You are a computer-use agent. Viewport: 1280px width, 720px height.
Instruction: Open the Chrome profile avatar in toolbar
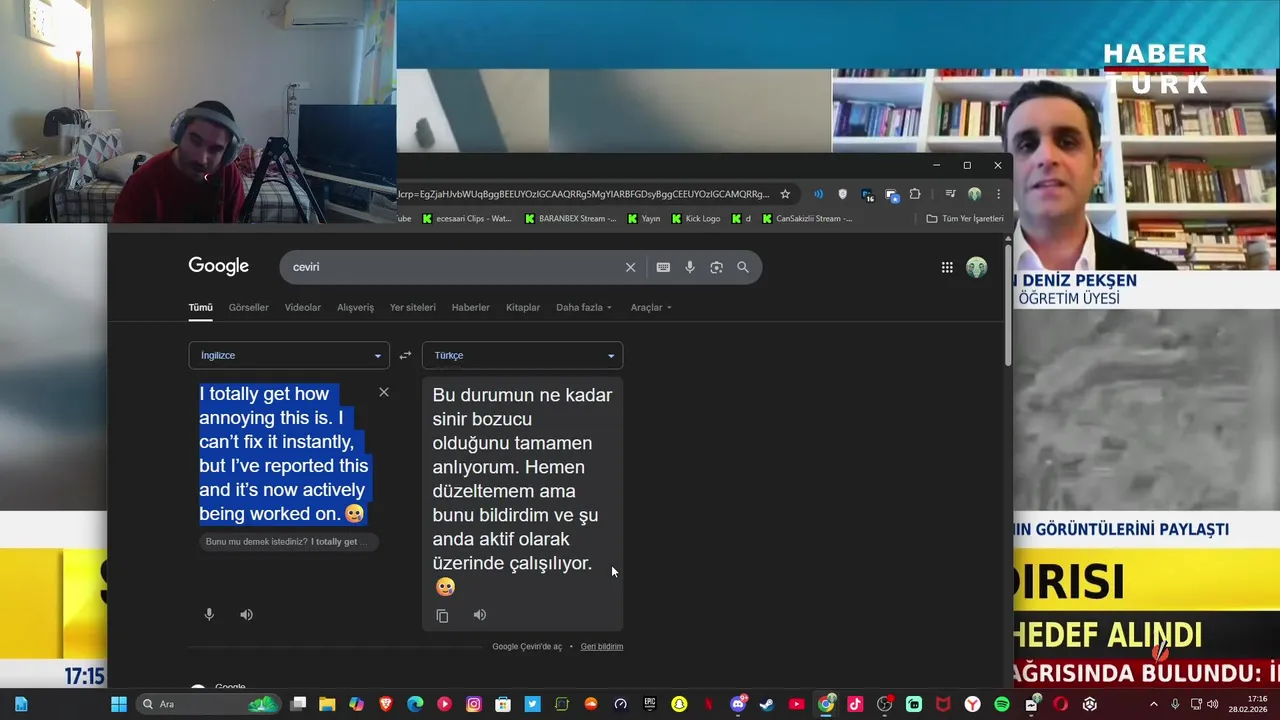point(974,194)
